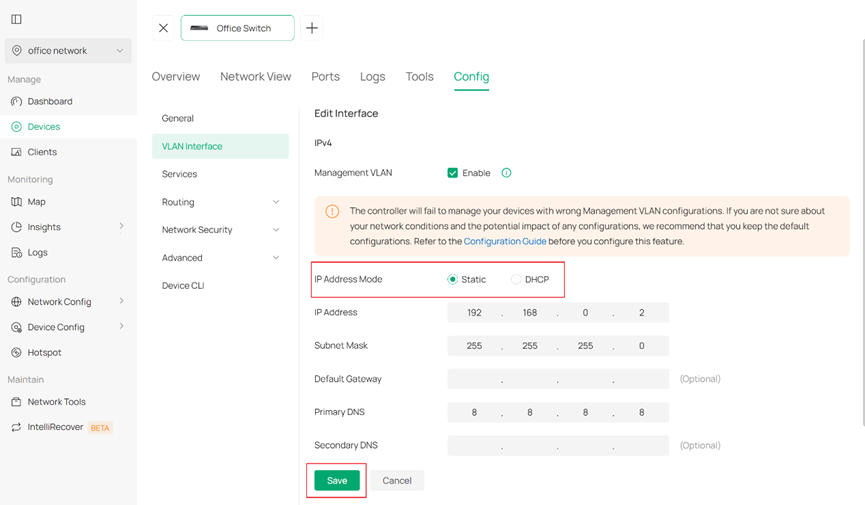Click the Primary DNS input field
Screen dimensions: 865x505
coord(558,412)
